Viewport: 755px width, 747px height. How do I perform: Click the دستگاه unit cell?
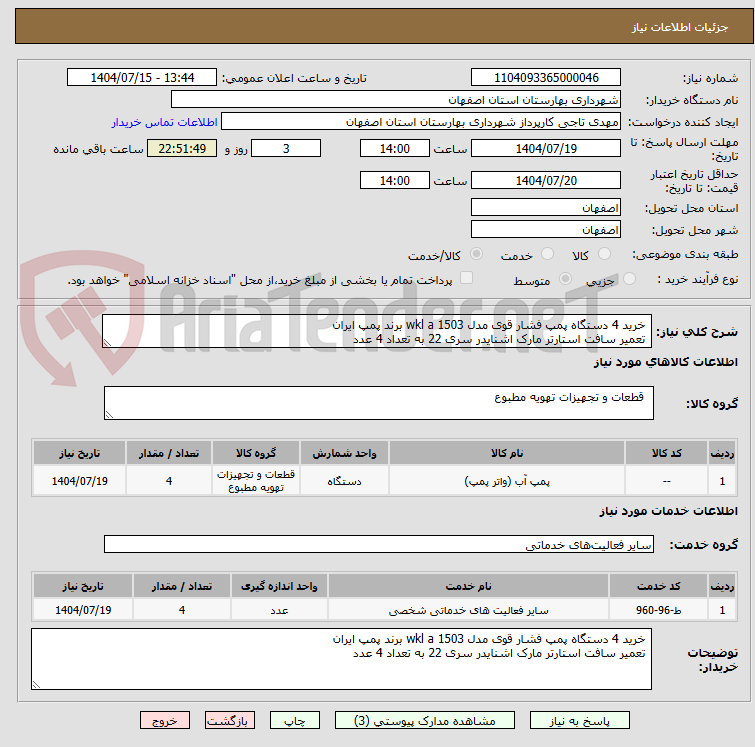(344, 481)
